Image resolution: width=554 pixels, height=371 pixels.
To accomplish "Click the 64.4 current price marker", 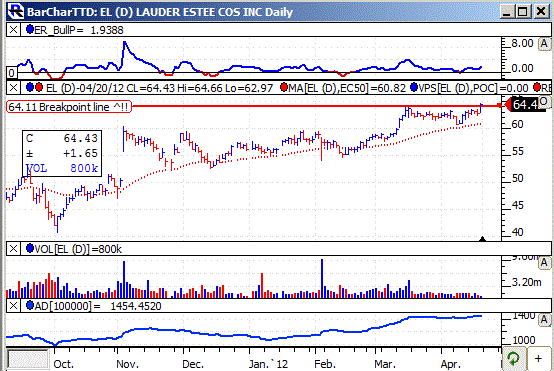I will (x=526, y=105).
